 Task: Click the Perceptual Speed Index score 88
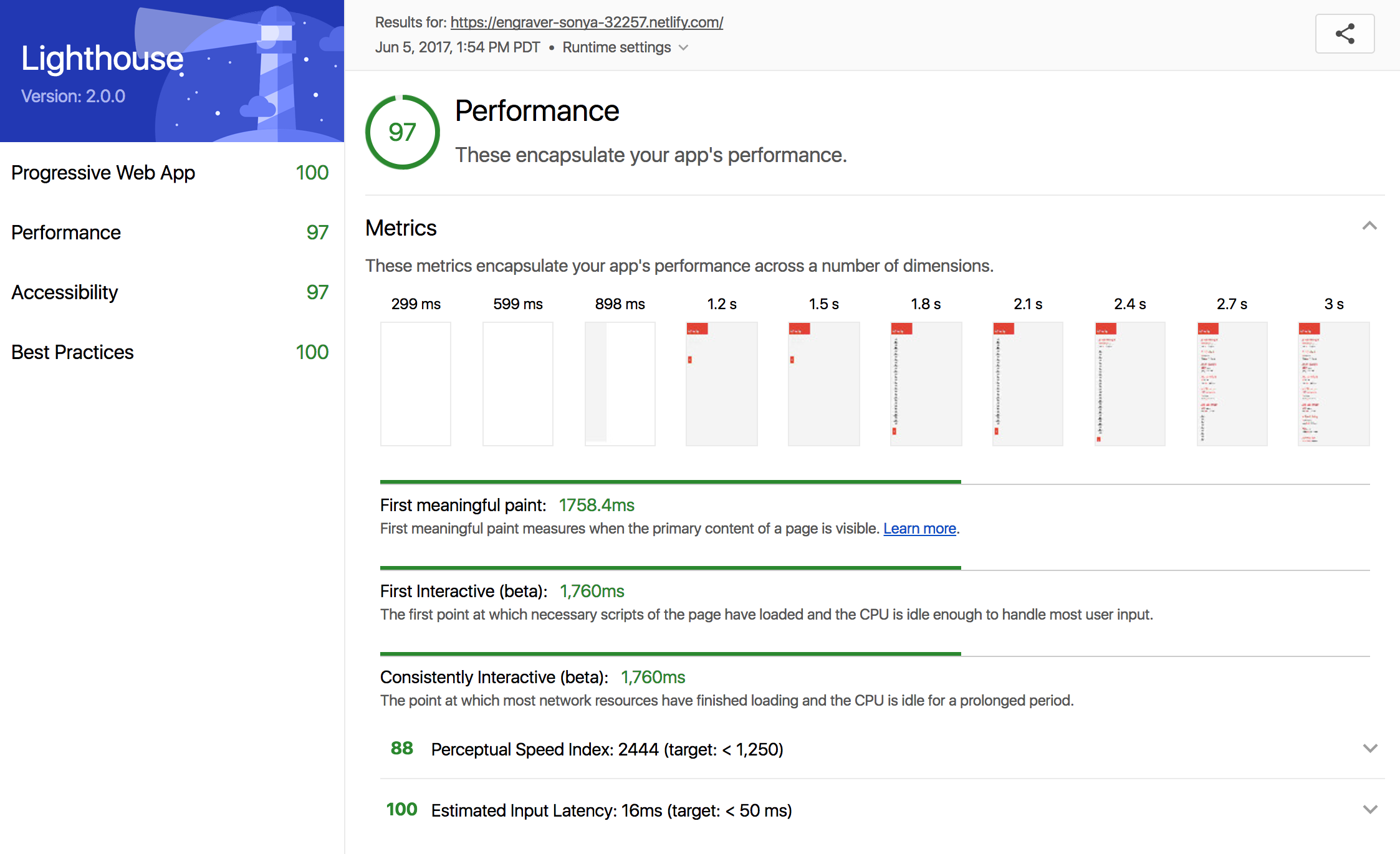[x=402, y=748]
